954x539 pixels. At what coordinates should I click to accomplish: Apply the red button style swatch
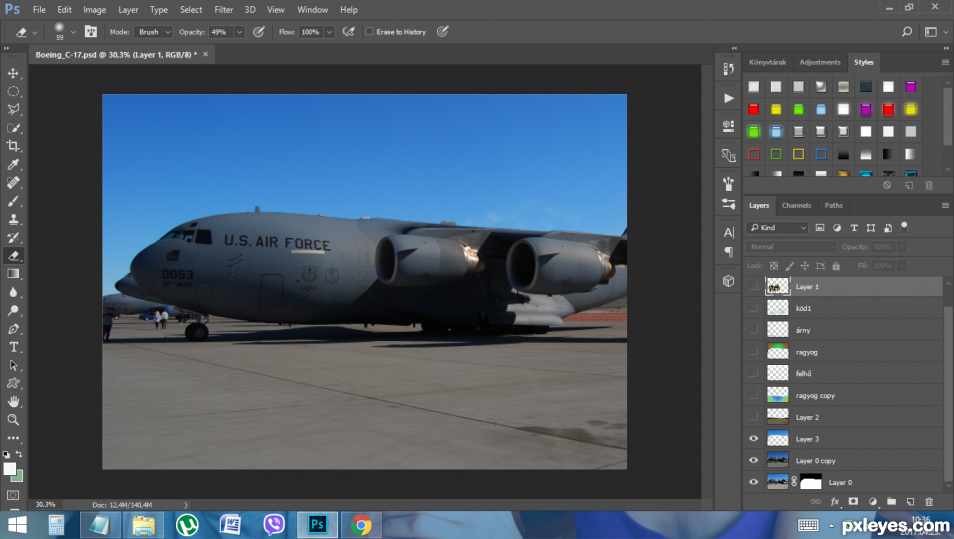click(x=754, y=110)
